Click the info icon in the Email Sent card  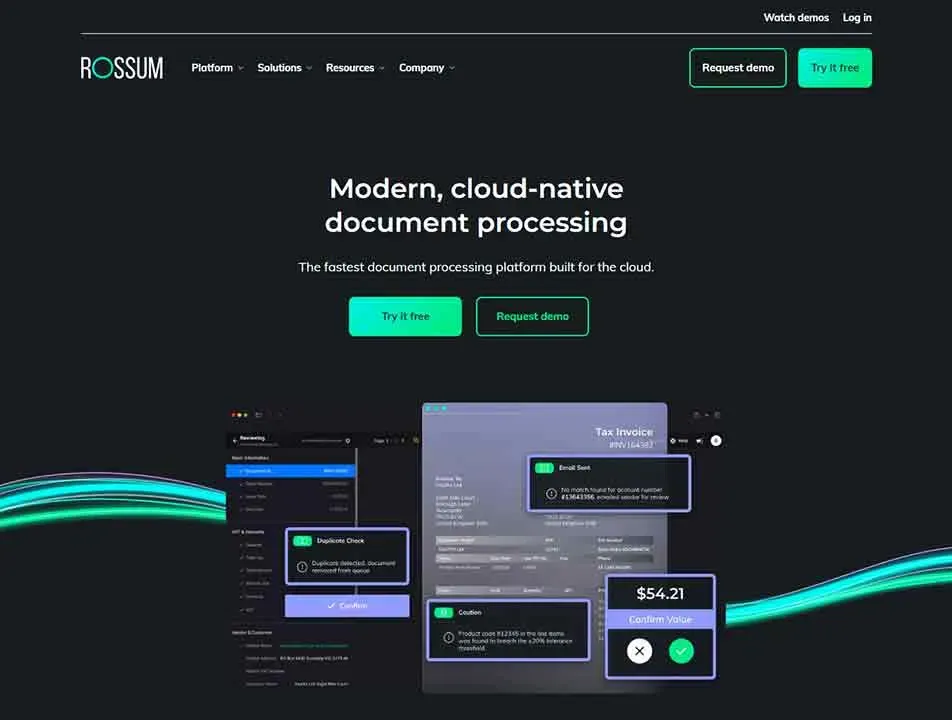coord(551,494)
